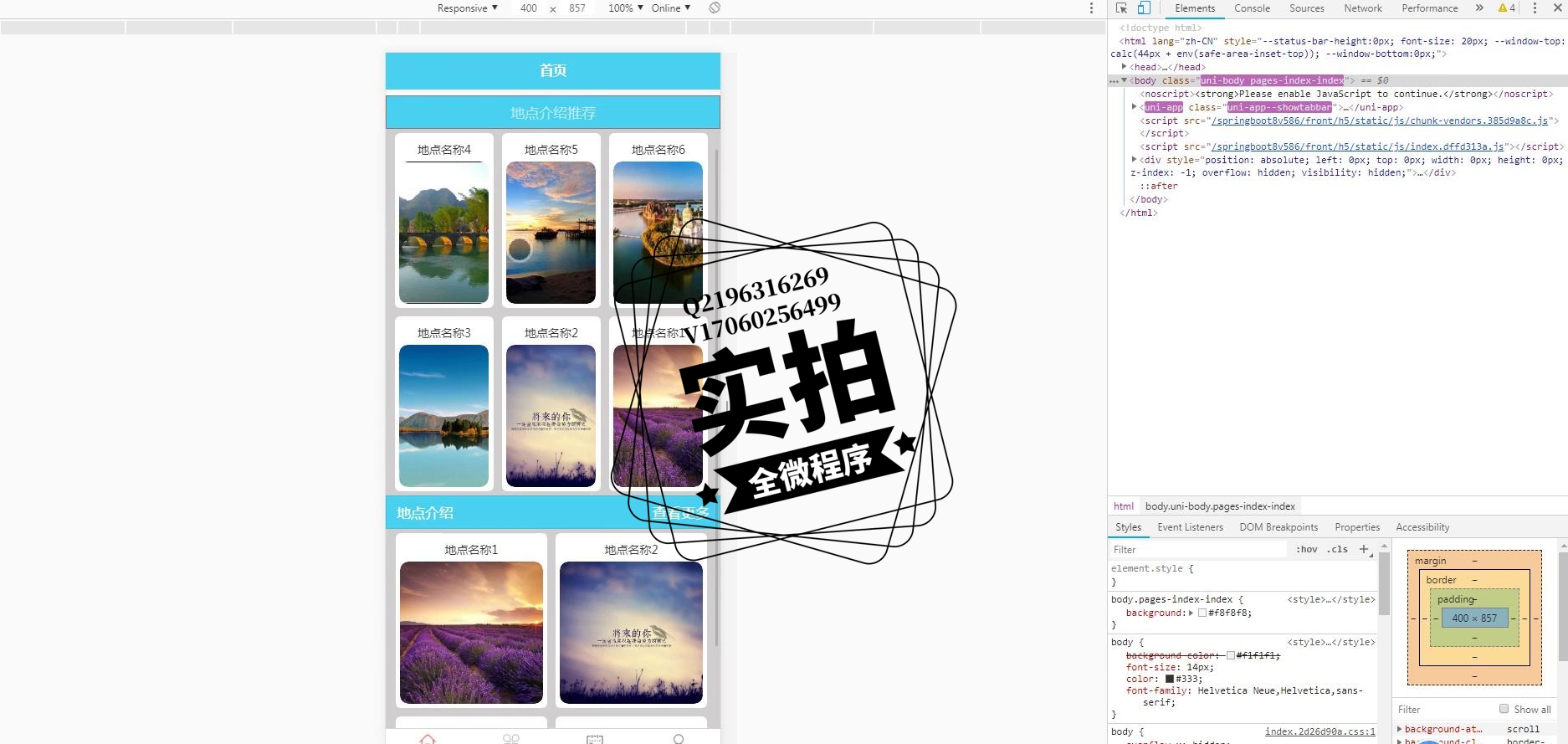Add new style rule with plus icon
Screen dimensions: 1568x744
tap(1364, 549)
